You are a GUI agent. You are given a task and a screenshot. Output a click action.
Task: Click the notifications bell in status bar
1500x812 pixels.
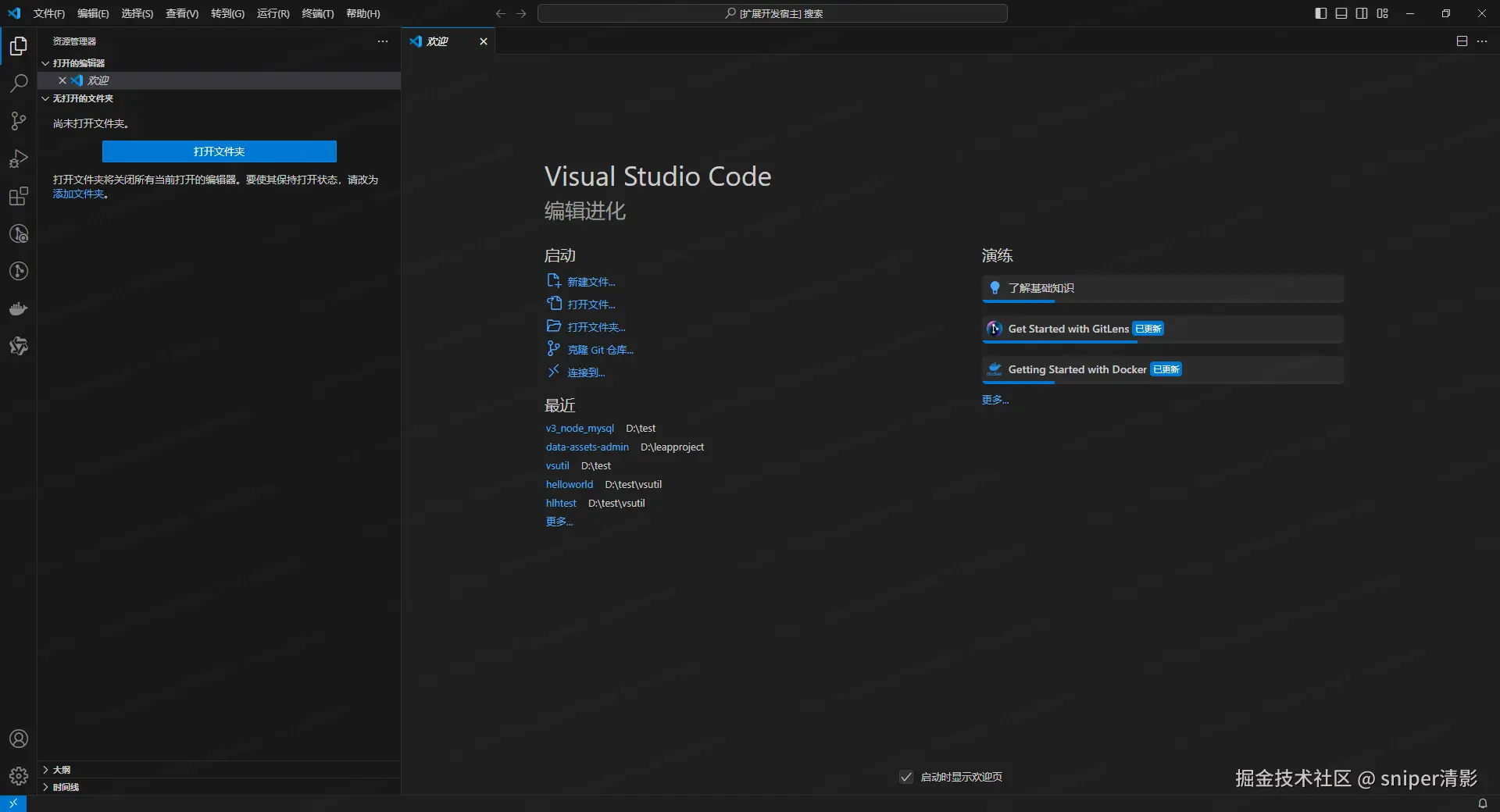[x=1482, y=803]
